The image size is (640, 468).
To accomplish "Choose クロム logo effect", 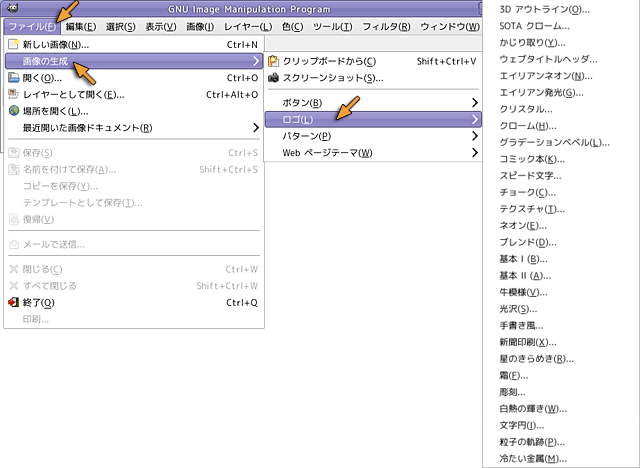I will 527,125.
